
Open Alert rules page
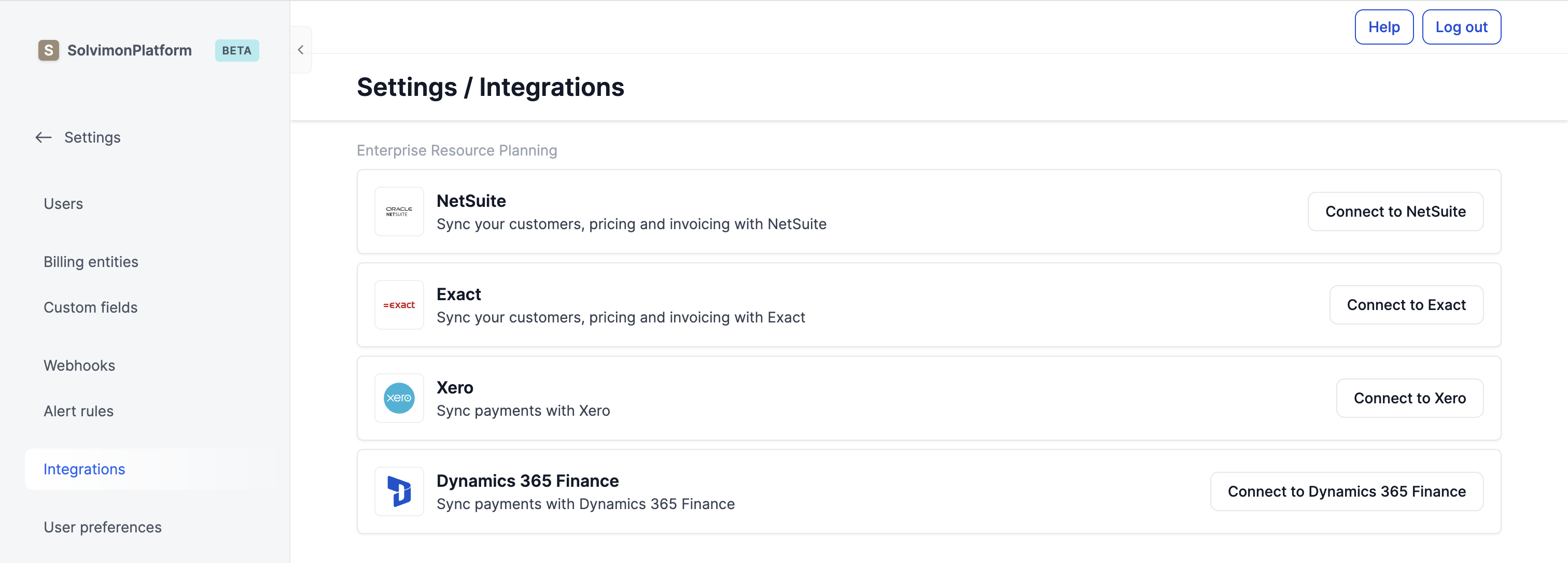(78, 411)
